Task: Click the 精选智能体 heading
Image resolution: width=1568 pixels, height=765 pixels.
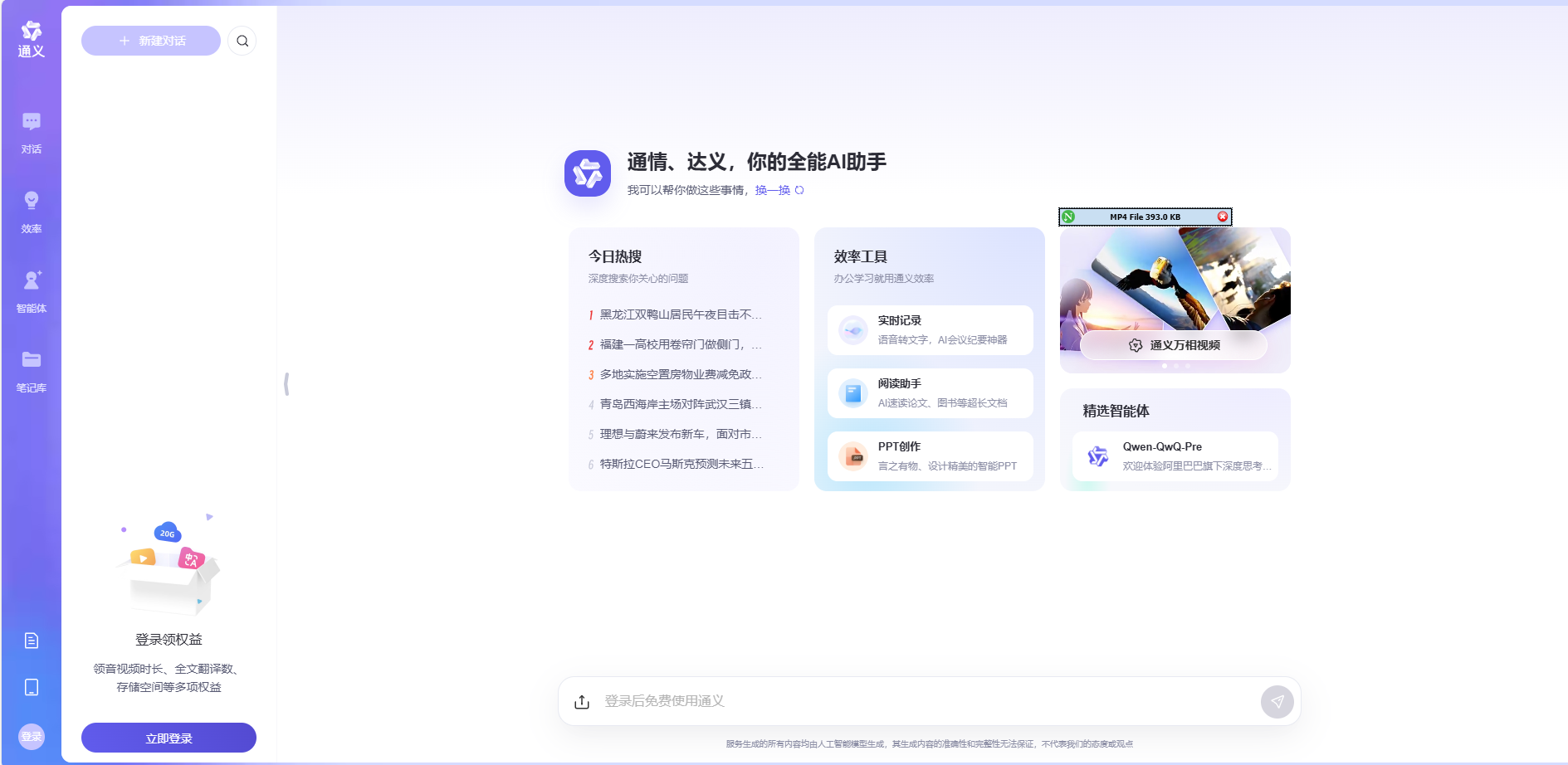Action: click(1116, 411)
